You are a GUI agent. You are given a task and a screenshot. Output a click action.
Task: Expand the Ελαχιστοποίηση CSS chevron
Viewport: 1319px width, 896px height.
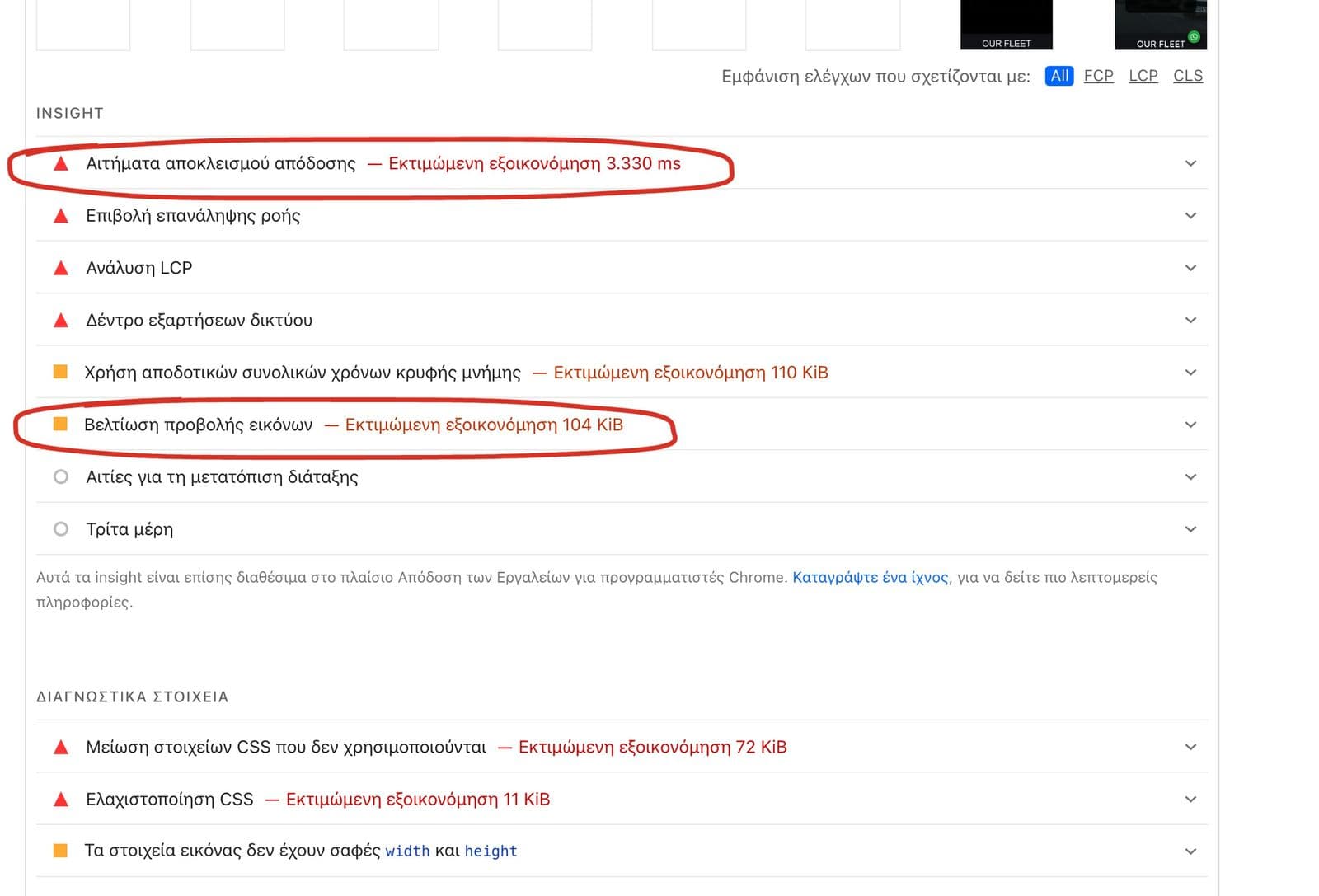tap(1190, 799)
